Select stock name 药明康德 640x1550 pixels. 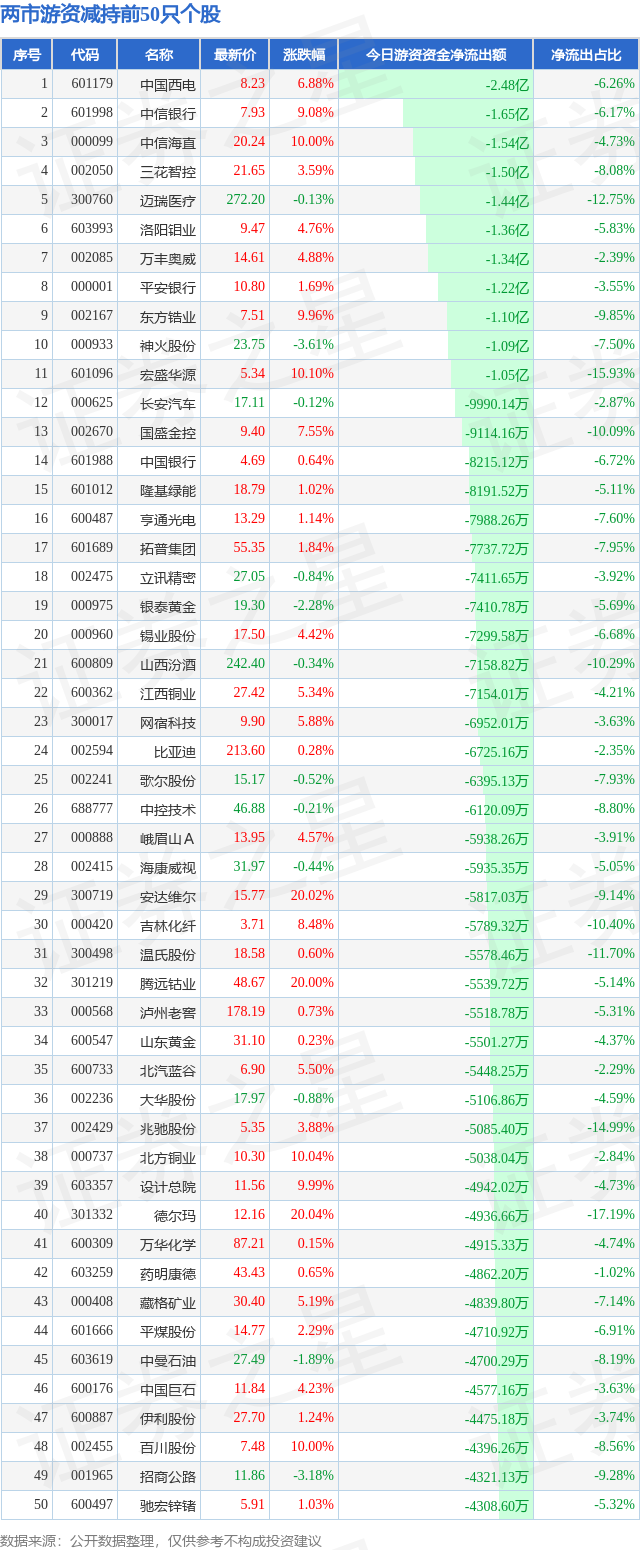coord(168,1274)
